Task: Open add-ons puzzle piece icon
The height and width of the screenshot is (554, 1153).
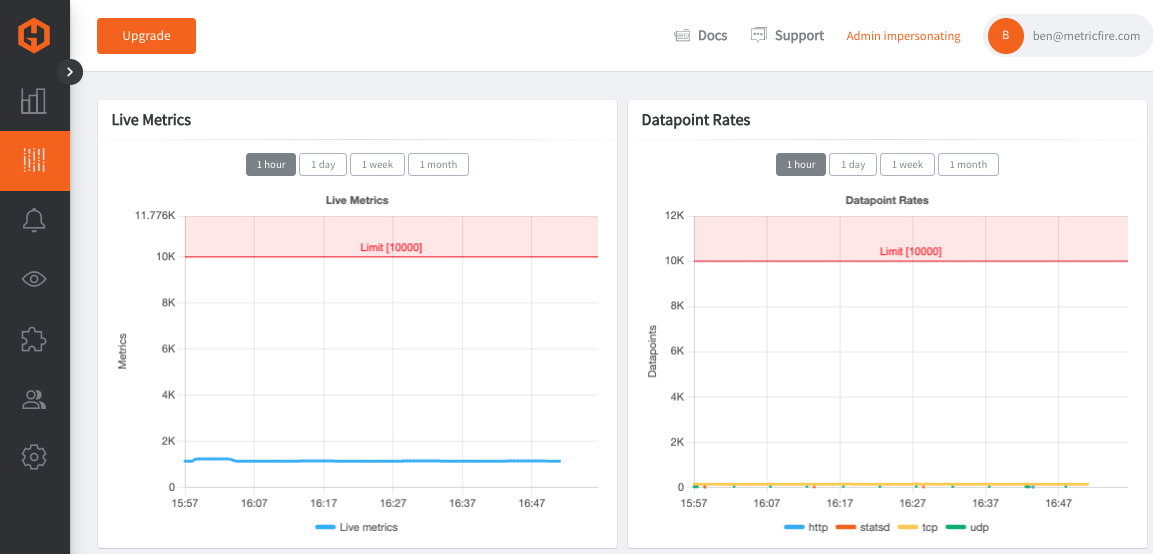Action: pos(34,339)
